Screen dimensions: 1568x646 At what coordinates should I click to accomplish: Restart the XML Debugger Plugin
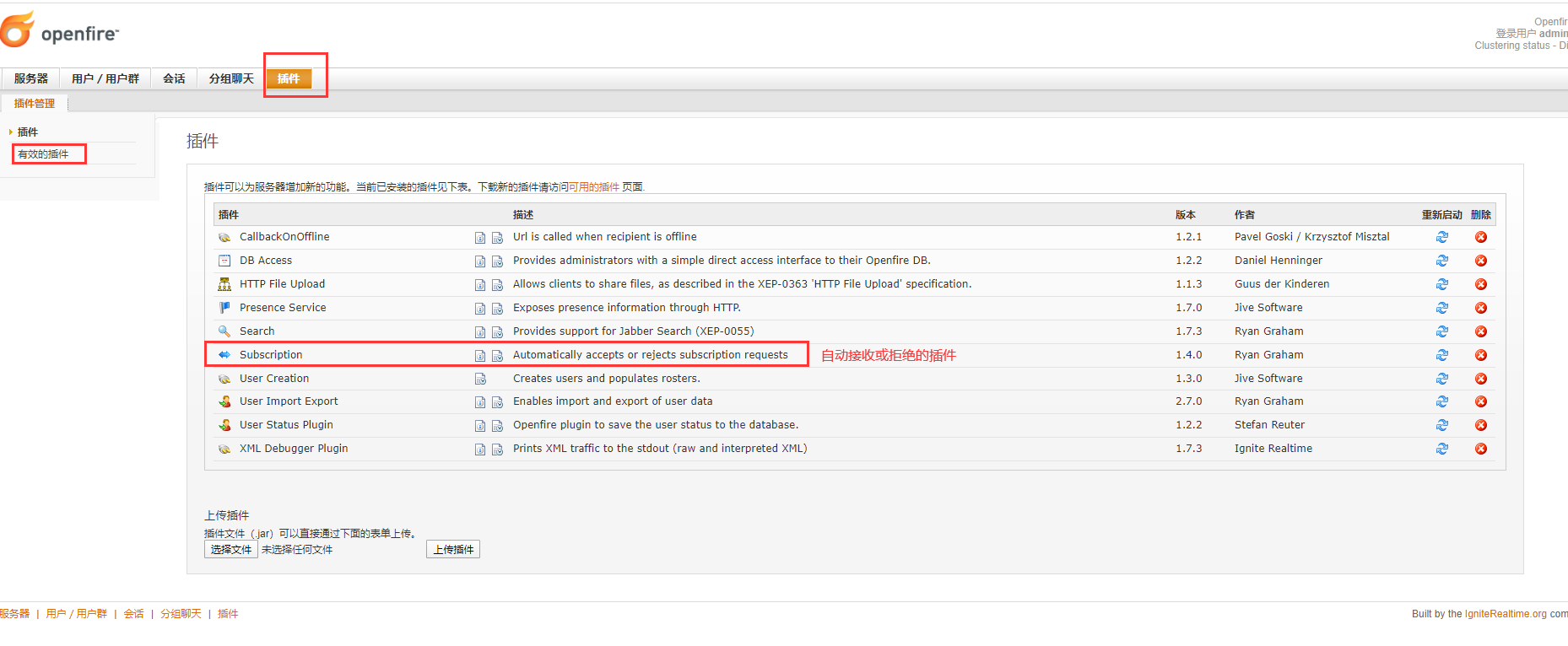pos(1441,449)
